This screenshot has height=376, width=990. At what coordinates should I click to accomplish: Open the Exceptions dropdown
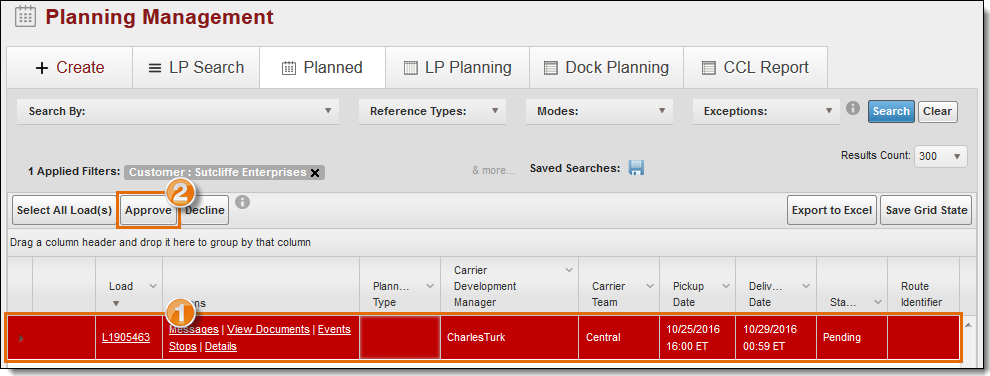[x=766, y=111]
